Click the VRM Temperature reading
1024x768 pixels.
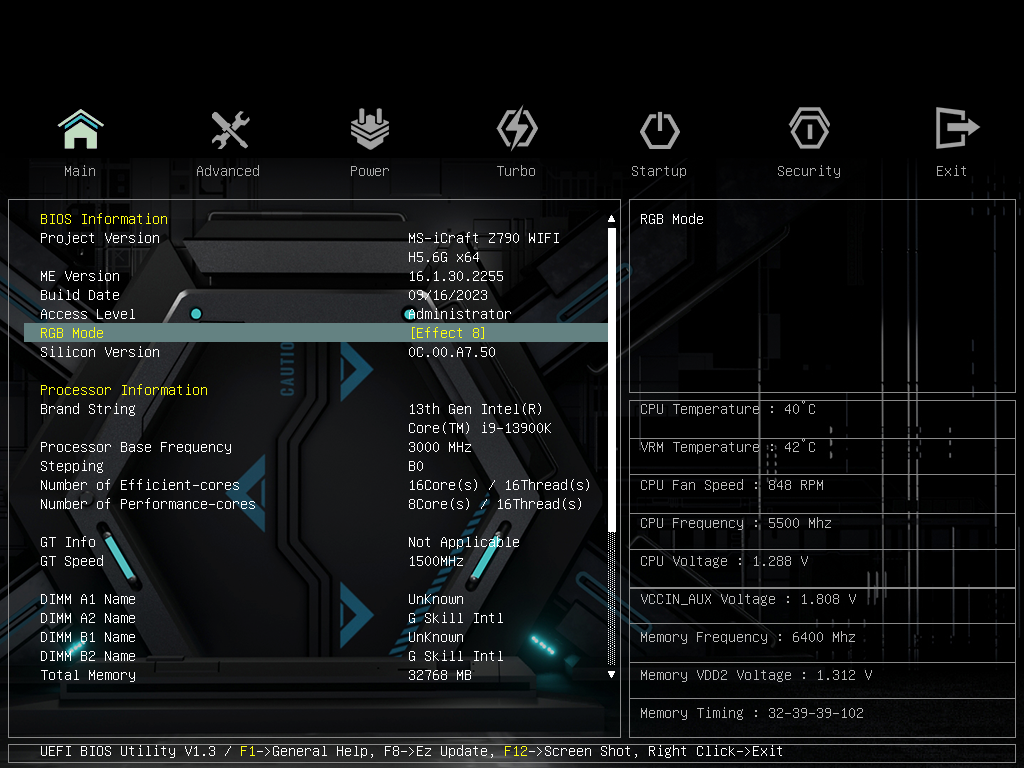pos(728,447)
